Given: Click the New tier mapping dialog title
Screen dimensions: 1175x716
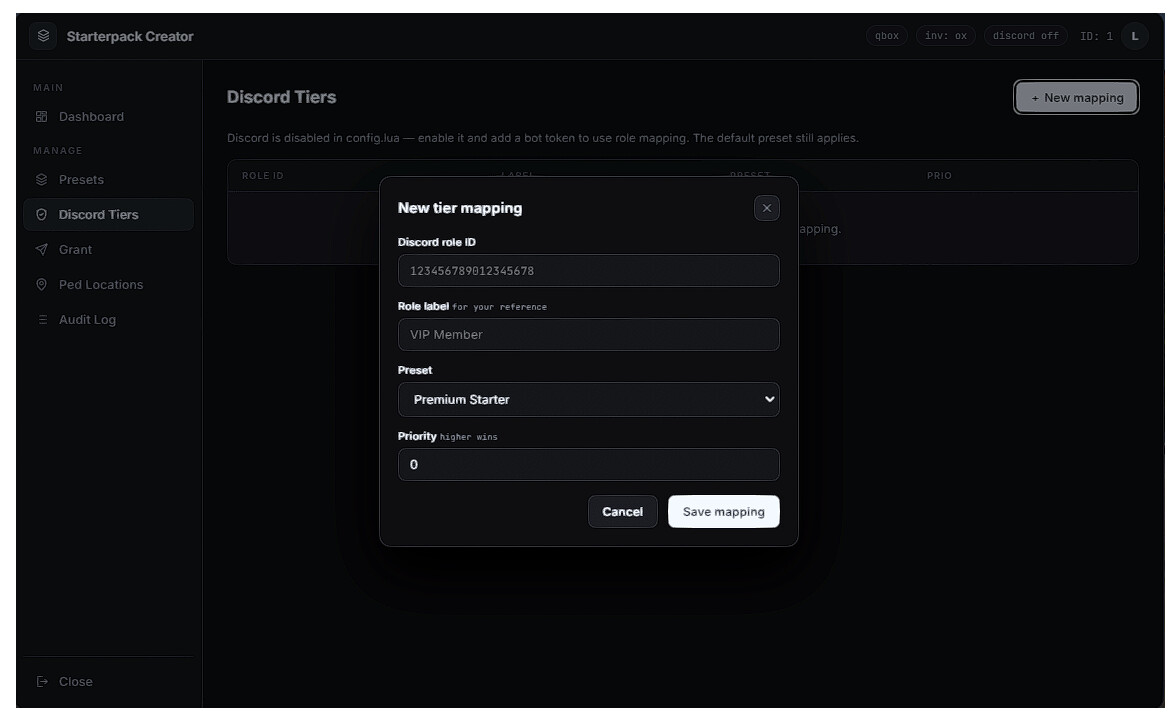Looking at the screenshot, I should pyautogui.click(x=460, y=208).
